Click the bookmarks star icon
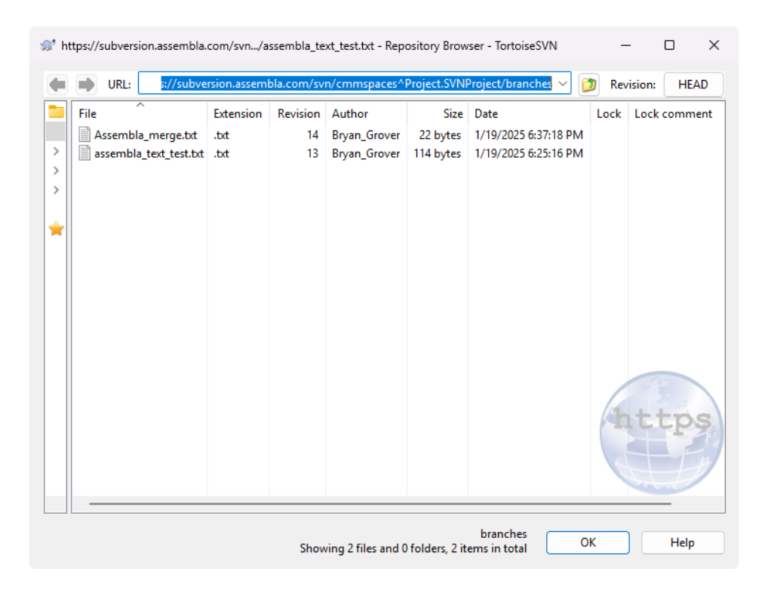This screenshot has height=596, width=768. [56, 229]
